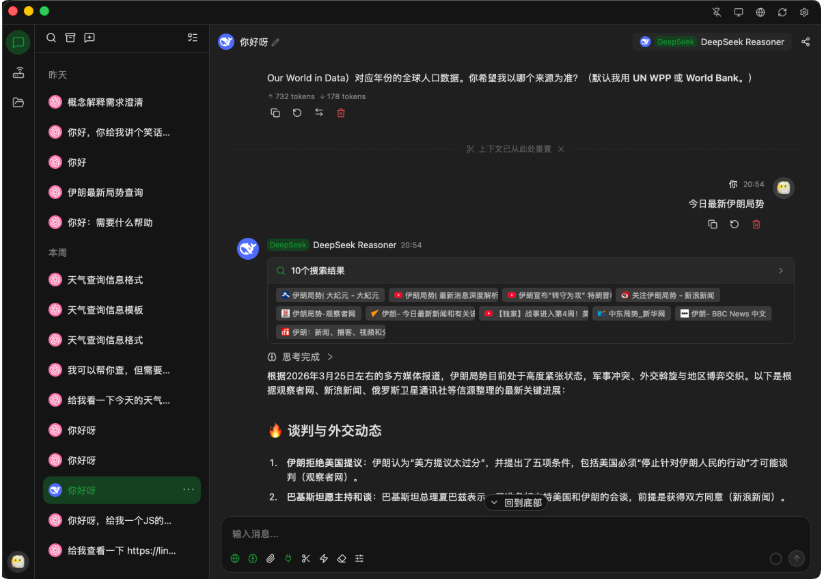This screenshot has height=579, width=821.
Task: Open the ... menu on 你好呀 chat
Action: pos(188,490)
